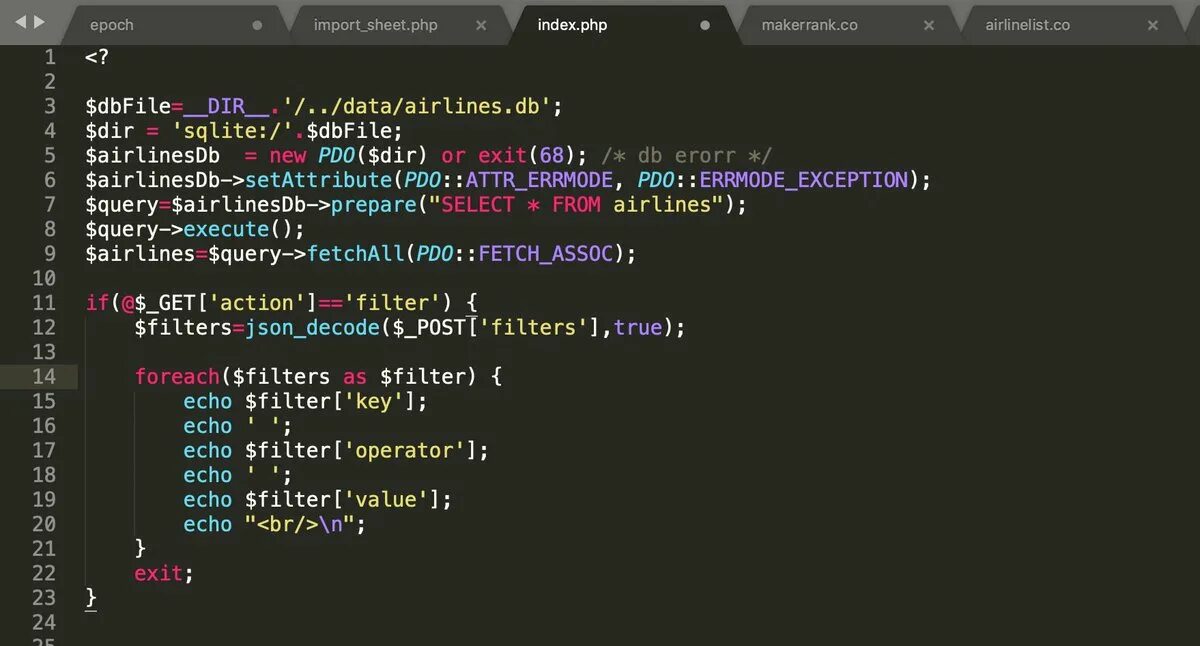The width and height of the screenshot is (1200, 646).
Task: Click line number 17 in gutter
Action: (x=44, y=450)
